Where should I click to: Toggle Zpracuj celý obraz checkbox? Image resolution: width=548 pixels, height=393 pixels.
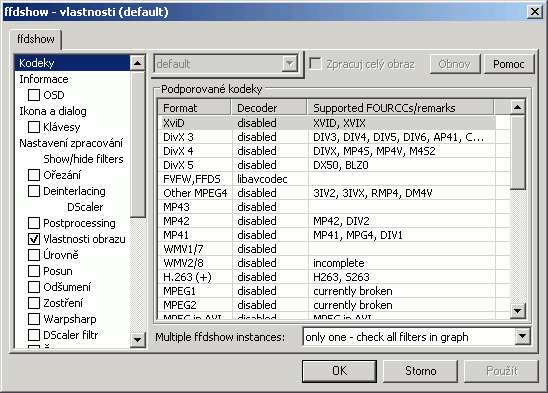click(x=315, y=64)
